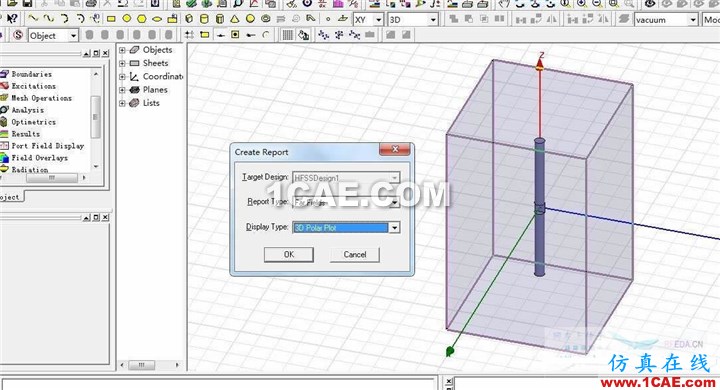This screenshot has height=390, width=720.
Task: Select the Draw torus tool
Action: coord(265,19)
